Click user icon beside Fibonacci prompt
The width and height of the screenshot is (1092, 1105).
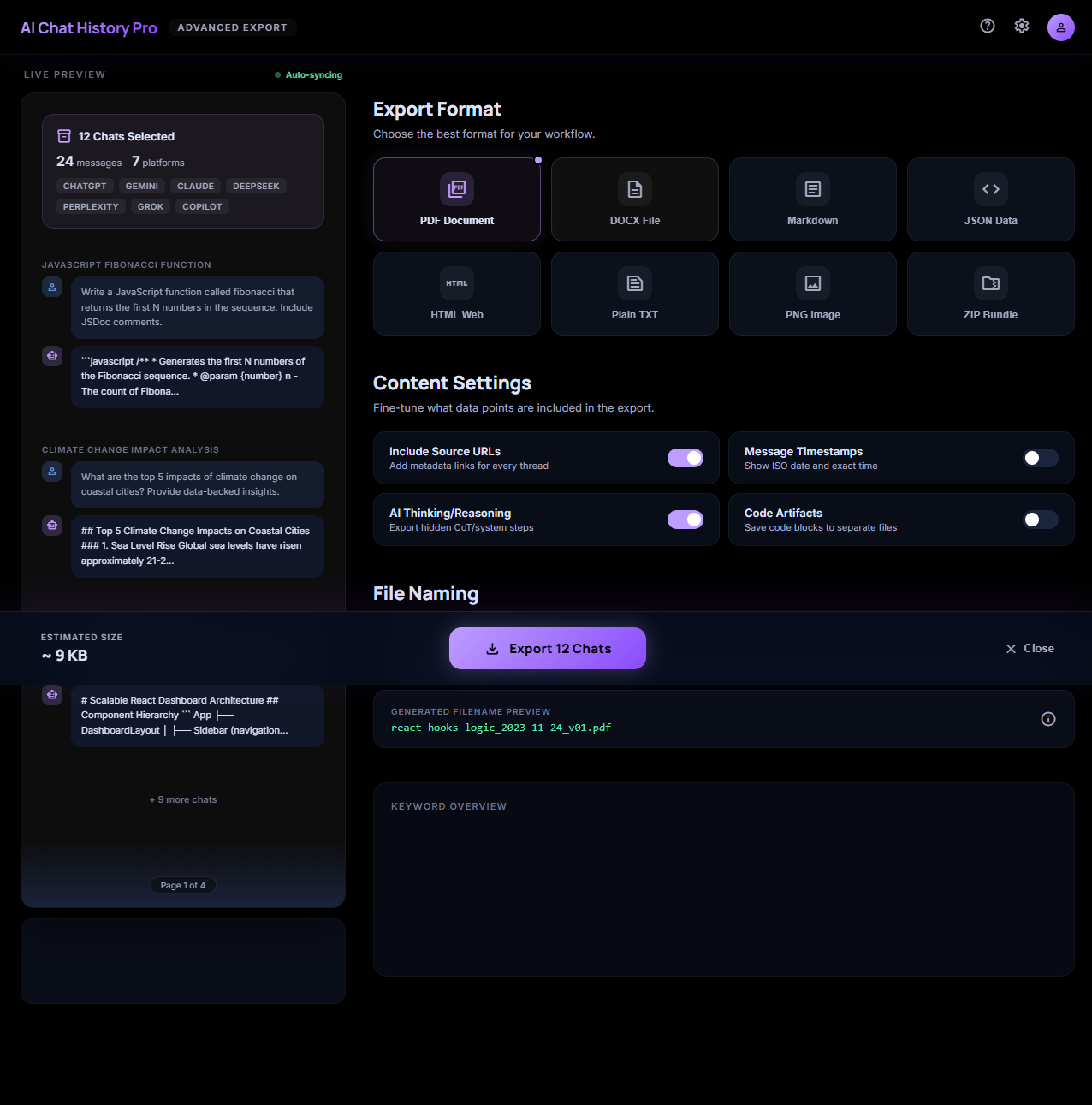point(52,288)
